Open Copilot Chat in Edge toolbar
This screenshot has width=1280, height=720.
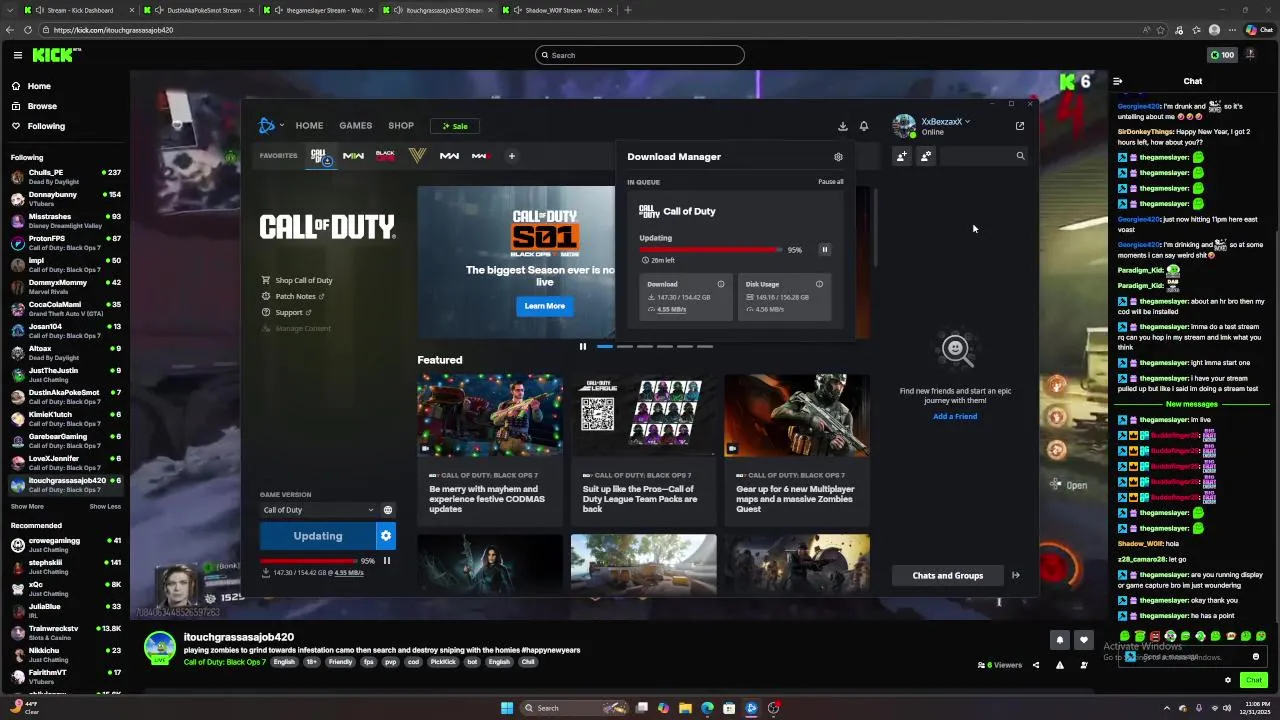click(x=1258, y=30)
